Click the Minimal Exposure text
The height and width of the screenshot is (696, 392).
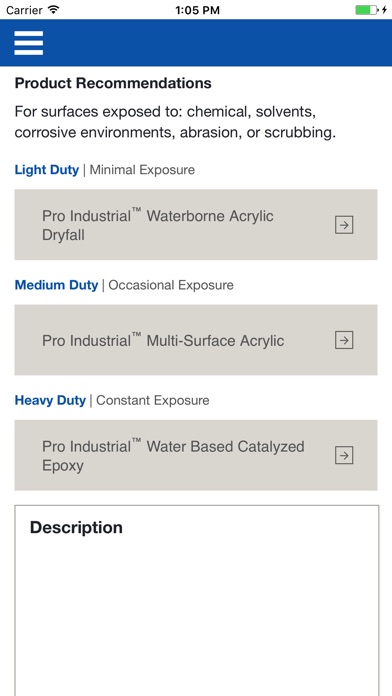[x=142, y=170]
